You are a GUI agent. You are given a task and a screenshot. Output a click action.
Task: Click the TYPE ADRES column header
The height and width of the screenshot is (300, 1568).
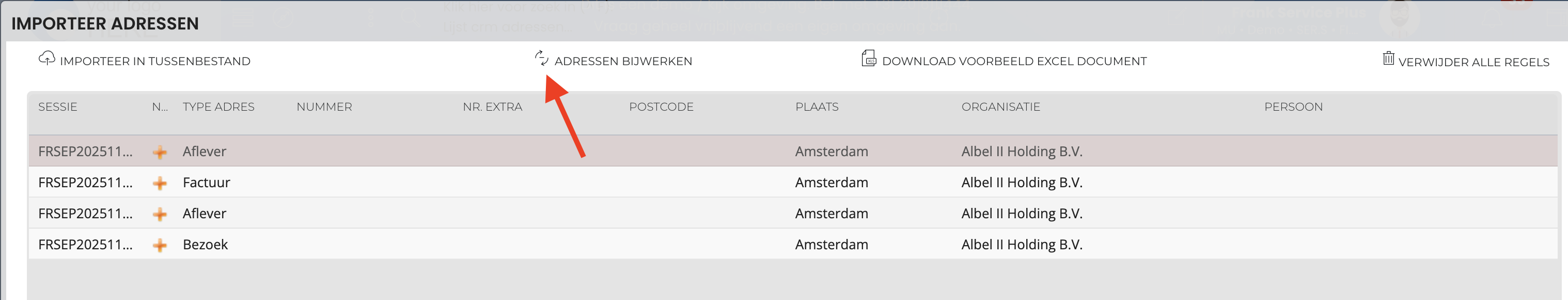[x=218, y=107]
